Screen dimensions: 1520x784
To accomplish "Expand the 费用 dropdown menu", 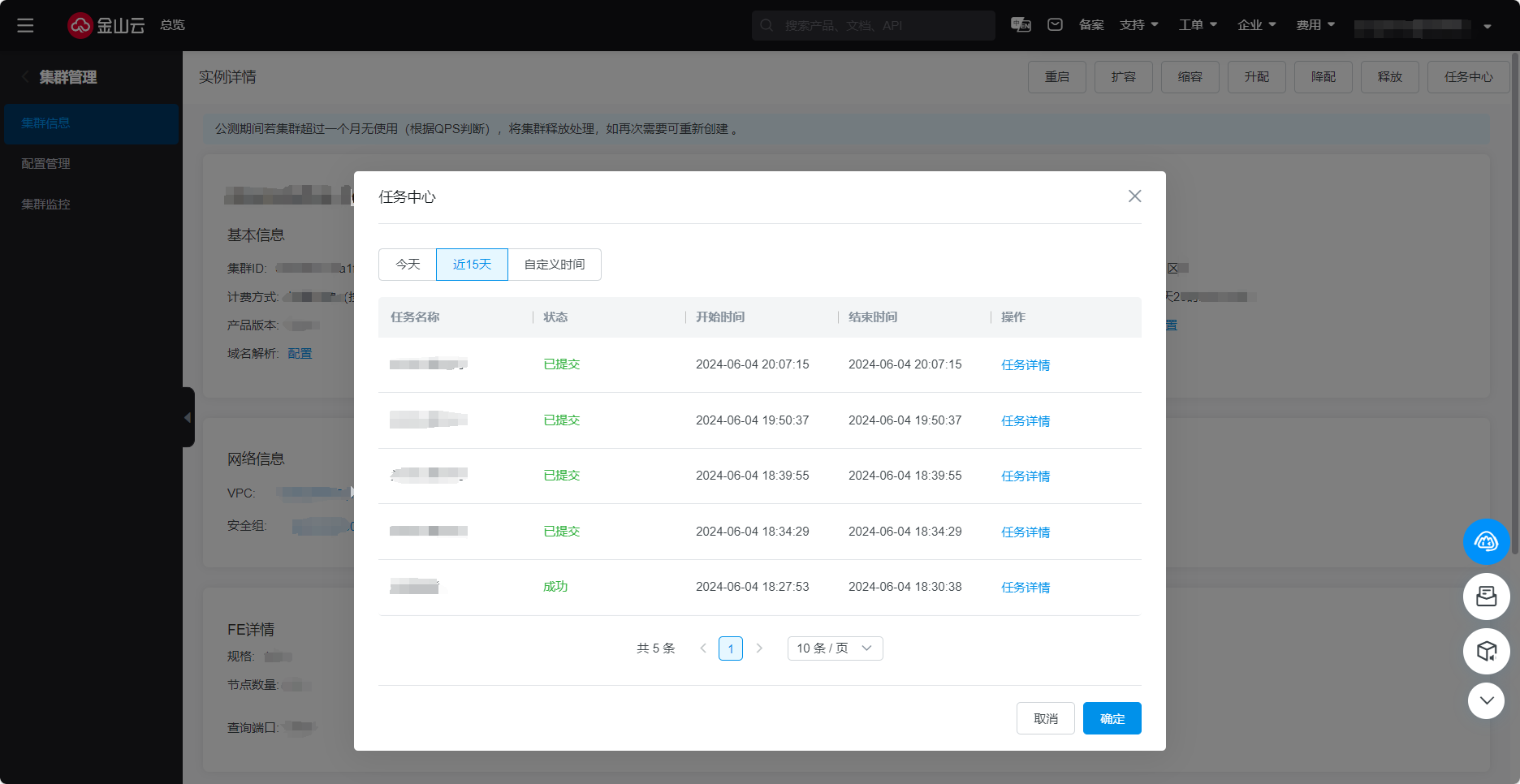I will pyautogui.click(x=1315, y=25).
